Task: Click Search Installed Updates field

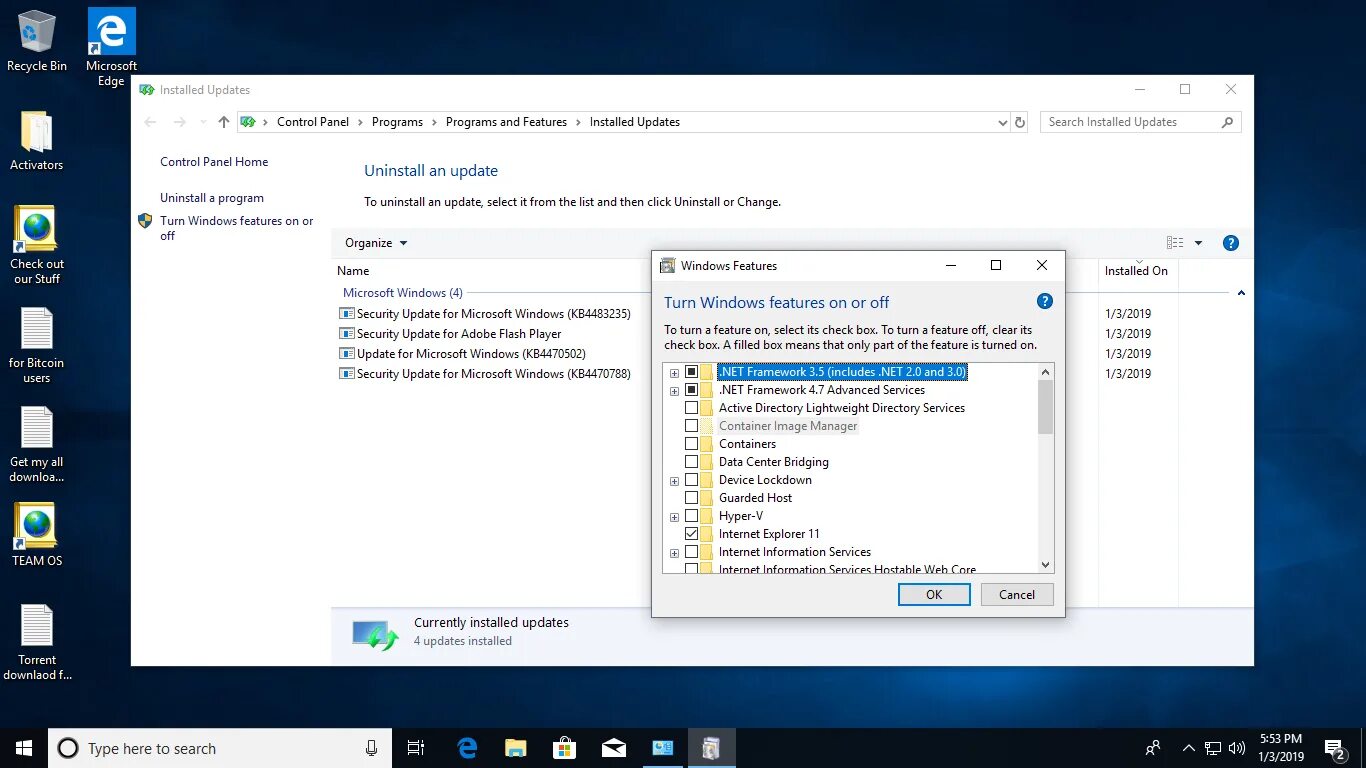Action: tap(1141, 122)
